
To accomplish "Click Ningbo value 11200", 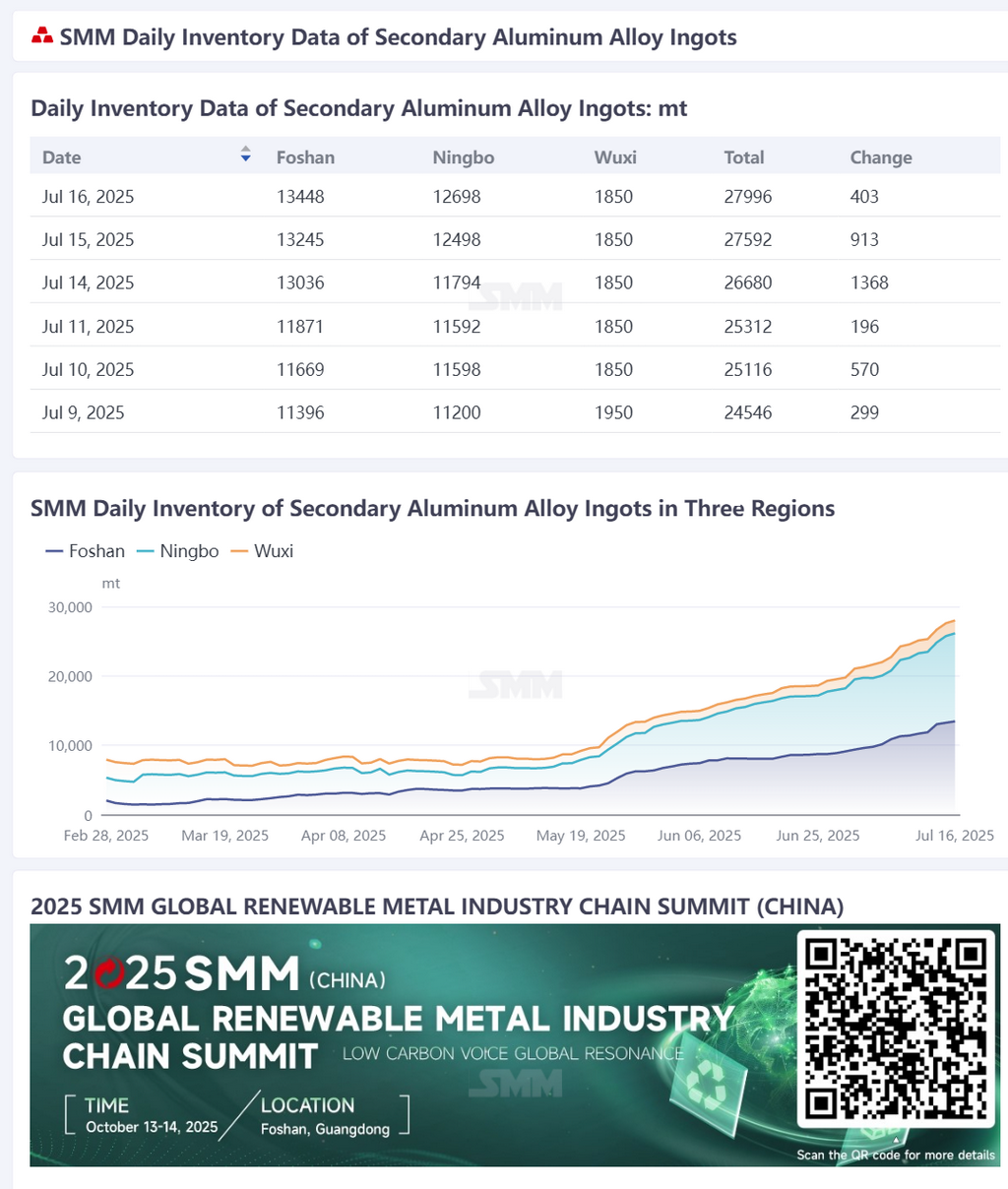I will 457,413.
